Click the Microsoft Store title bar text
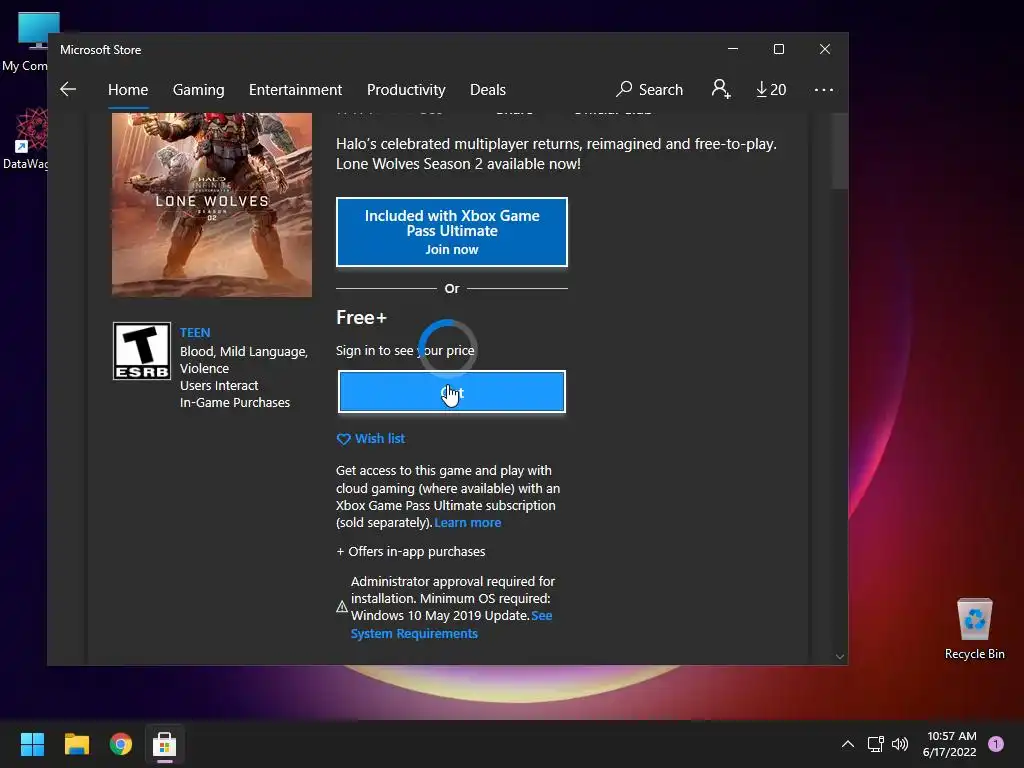1024x768 pixels. 101,50
